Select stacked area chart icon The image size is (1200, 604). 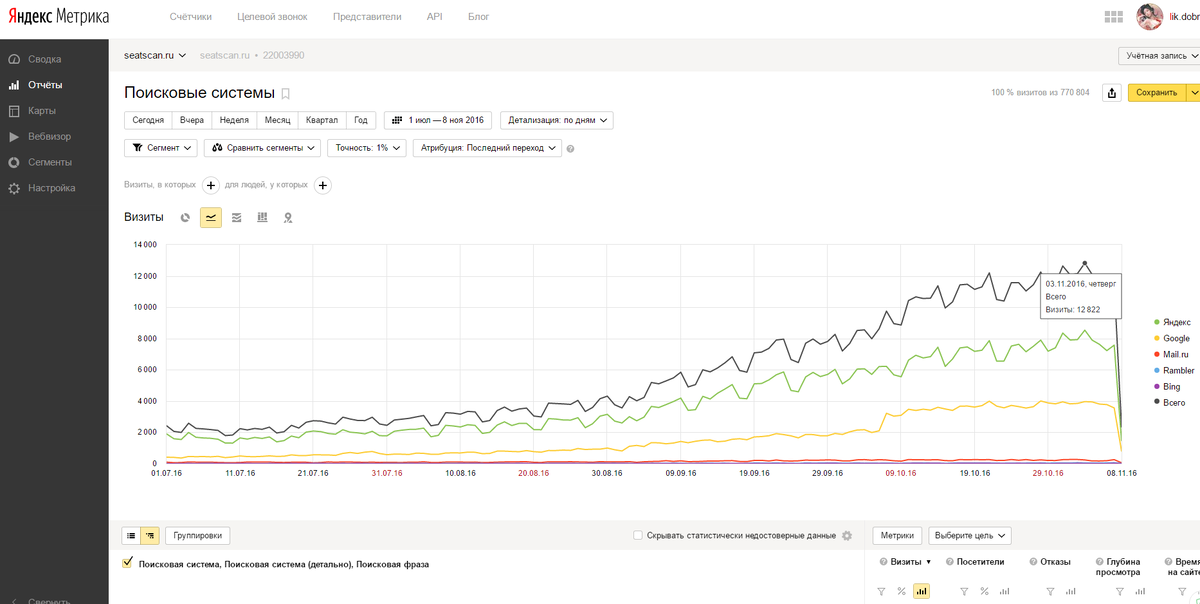[x=236, y=217]
